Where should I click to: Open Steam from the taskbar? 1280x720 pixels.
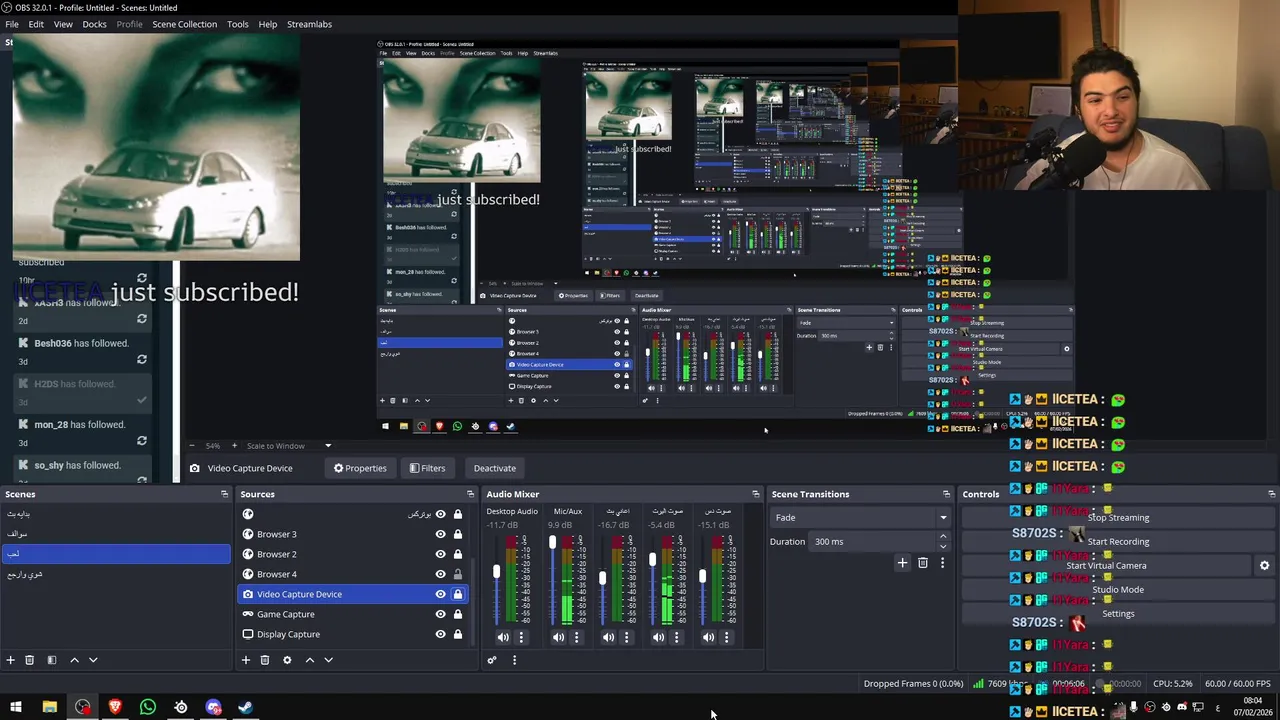pos(246,707)
